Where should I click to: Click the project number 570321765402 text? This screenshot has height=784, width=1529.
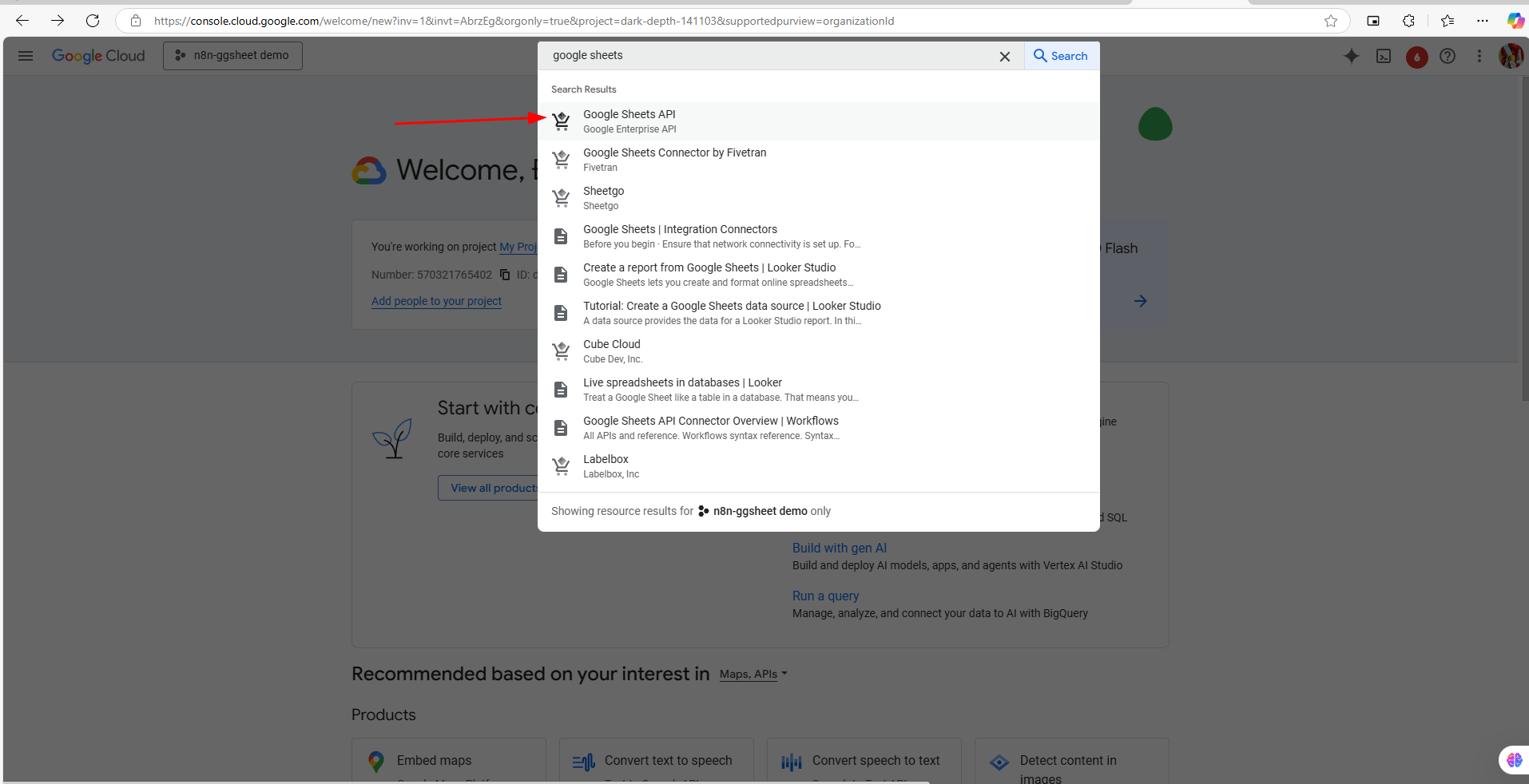(x=455, y=275)
